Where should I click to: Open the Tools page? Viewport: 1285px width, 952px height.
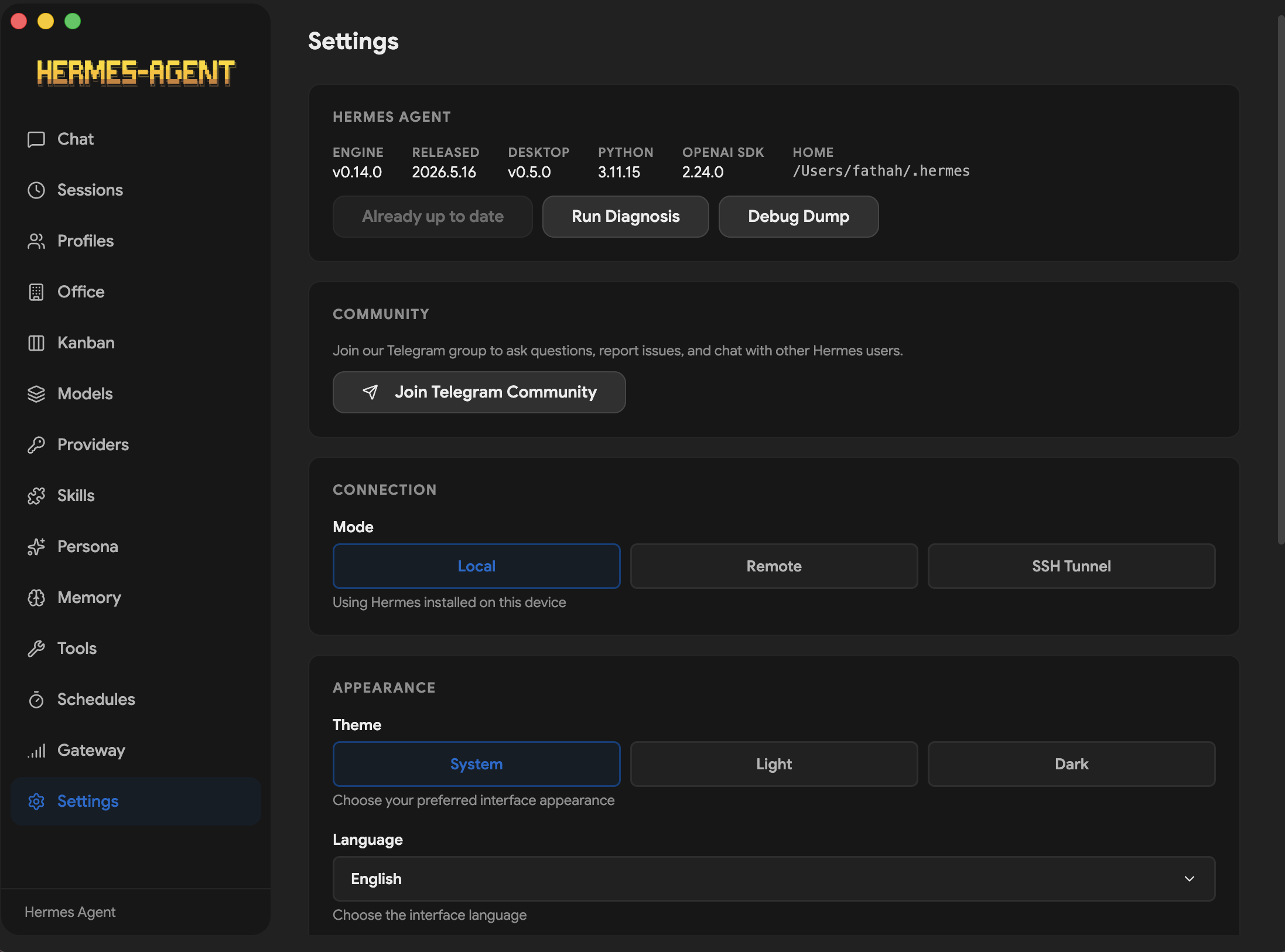click(x=136, y=649)
